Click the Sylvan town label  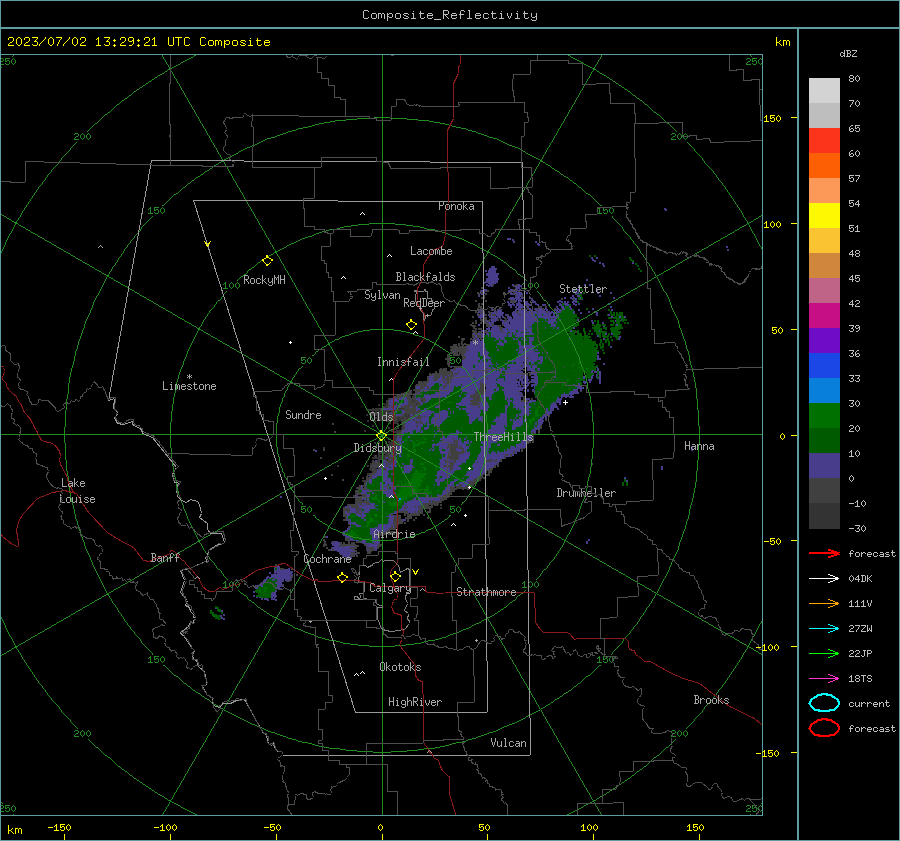[x=382, y=295]
